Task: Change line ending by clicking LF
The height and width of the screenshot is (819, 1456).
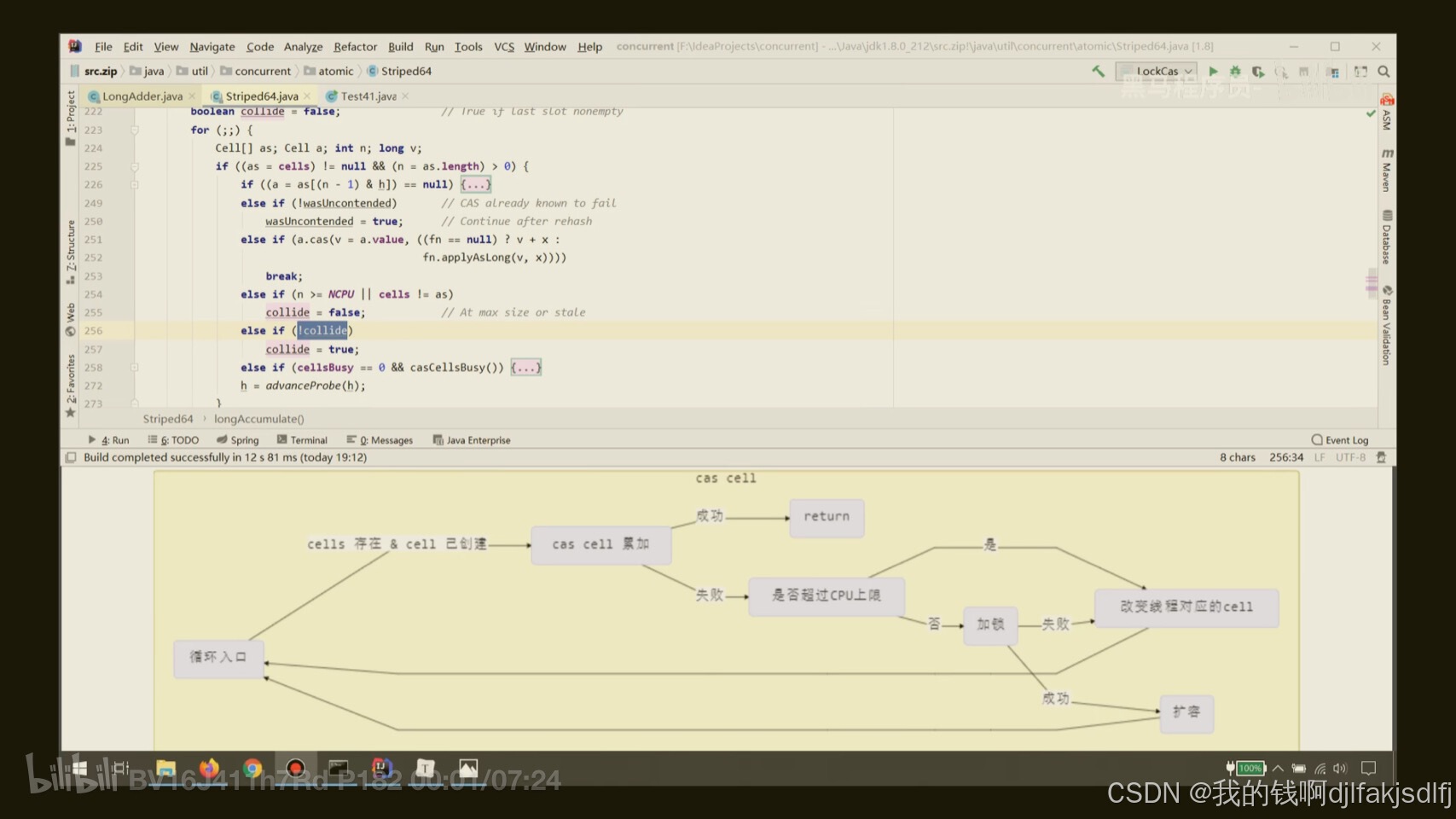Action: click(1319, 457)
